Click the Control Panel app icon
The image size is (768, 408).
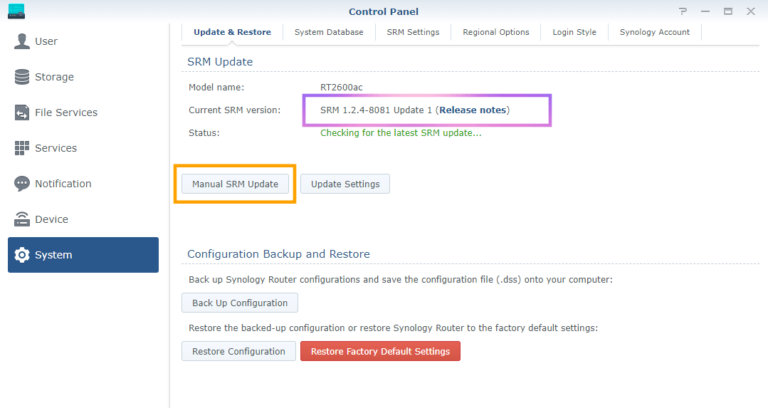click(x=16, y=11)
